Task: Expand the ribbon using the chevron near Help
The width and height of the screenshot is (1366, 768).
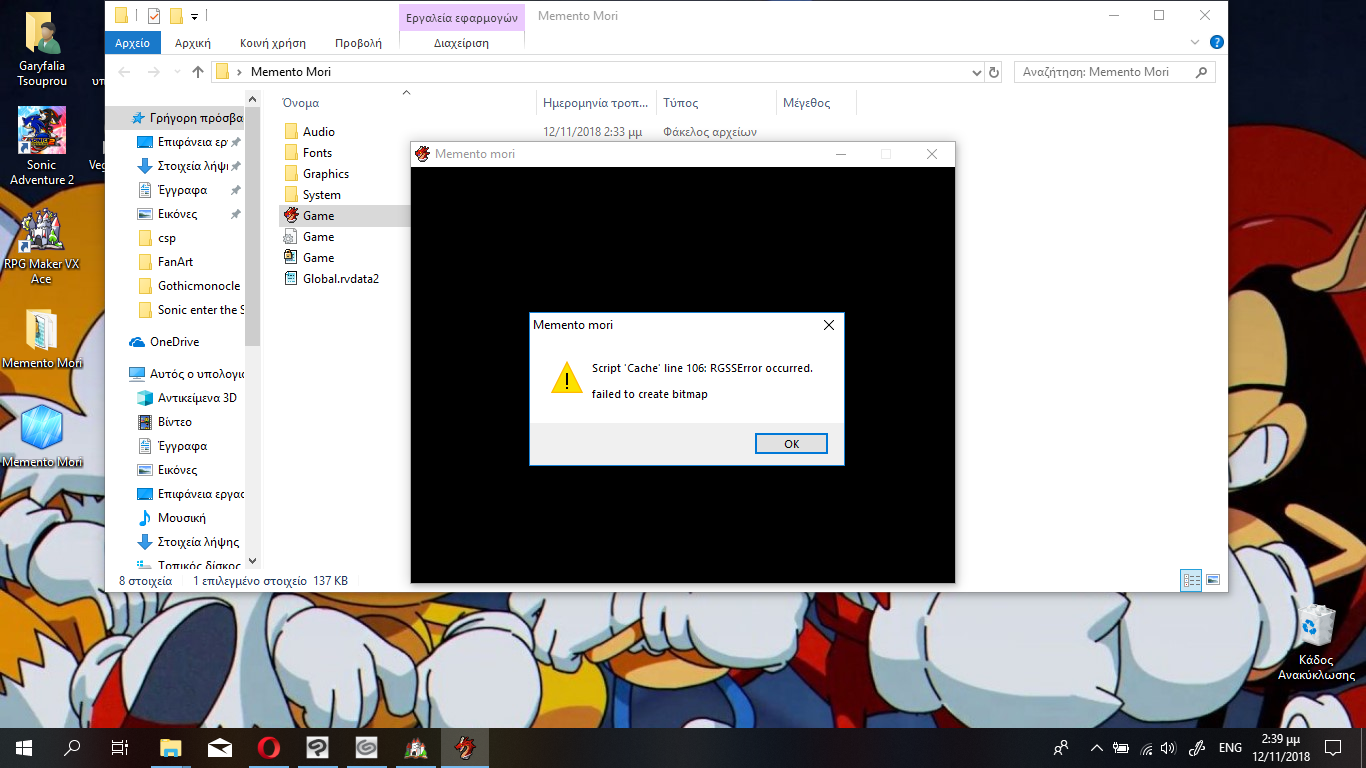Action: click(1195, 43)
